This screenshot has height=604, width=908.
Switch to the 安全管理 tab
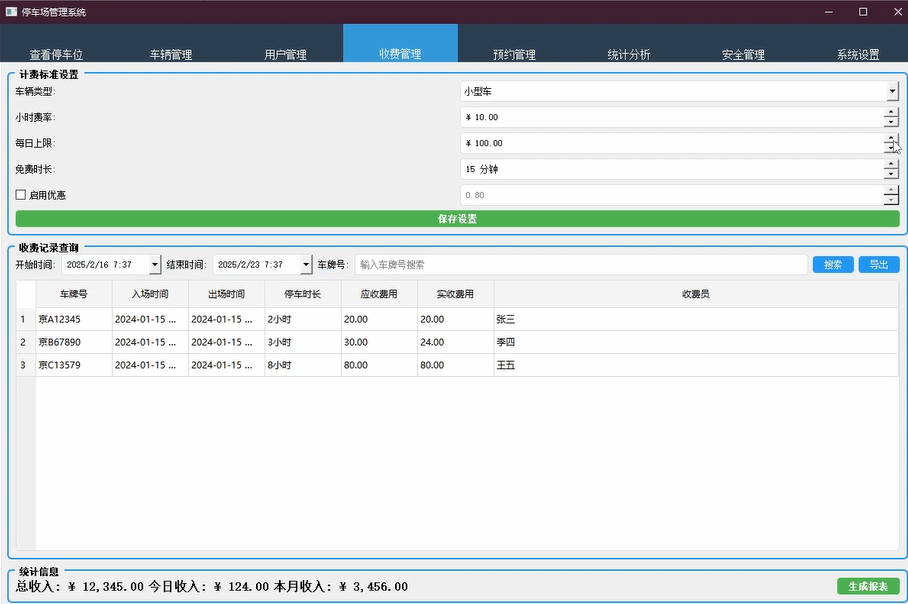coord(743,44)
